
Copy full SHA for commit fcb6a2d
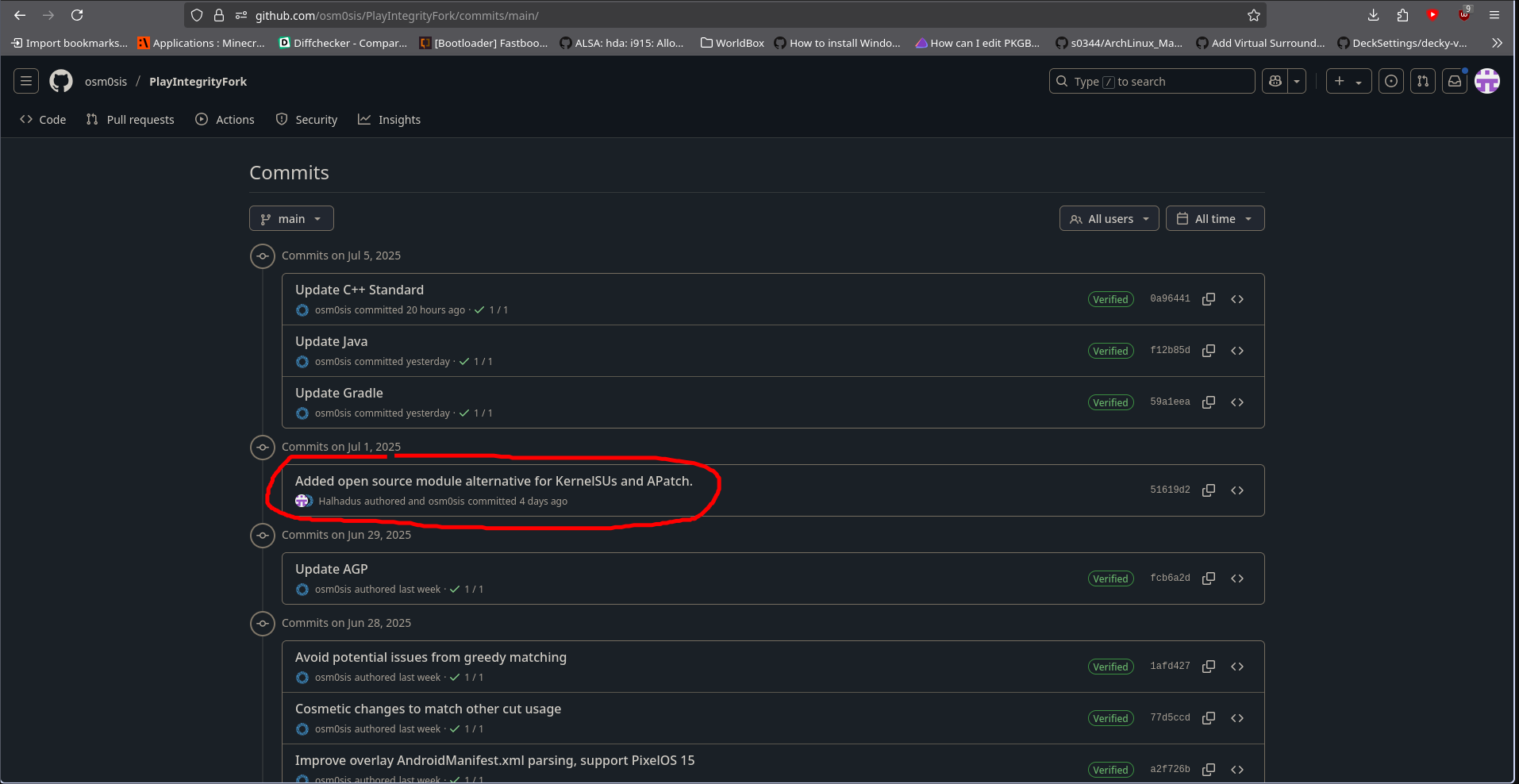click(x=1209, y=578)
